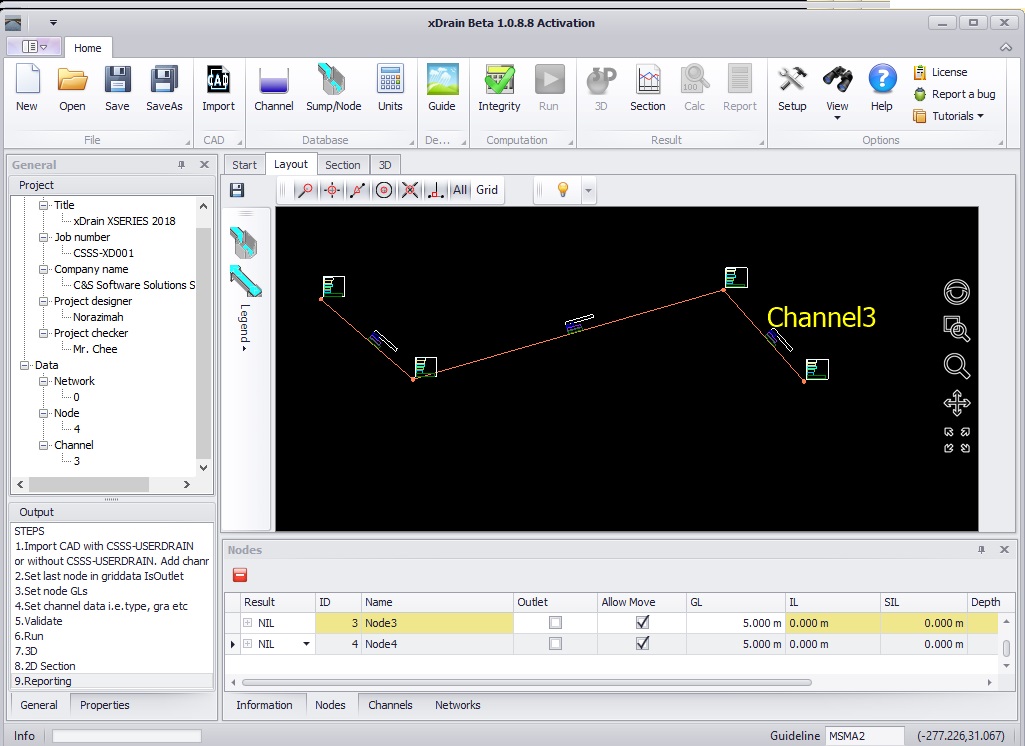
Task: Switch to the Channels tab
Action: click(x=390, y=705)
